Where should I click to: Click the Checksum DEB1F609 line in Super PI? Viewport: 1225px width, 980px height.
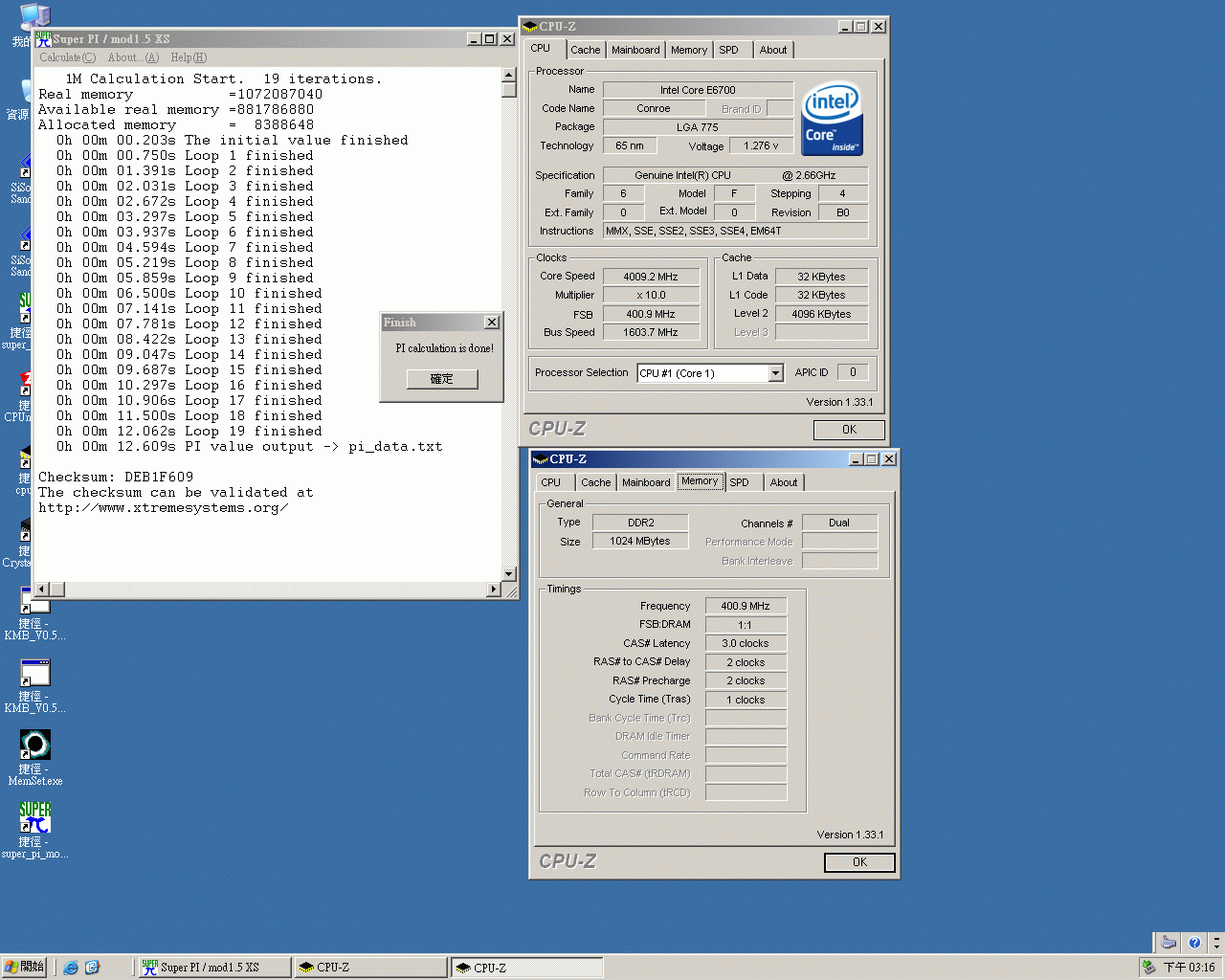pyautogui.click(x=116, y=477)
